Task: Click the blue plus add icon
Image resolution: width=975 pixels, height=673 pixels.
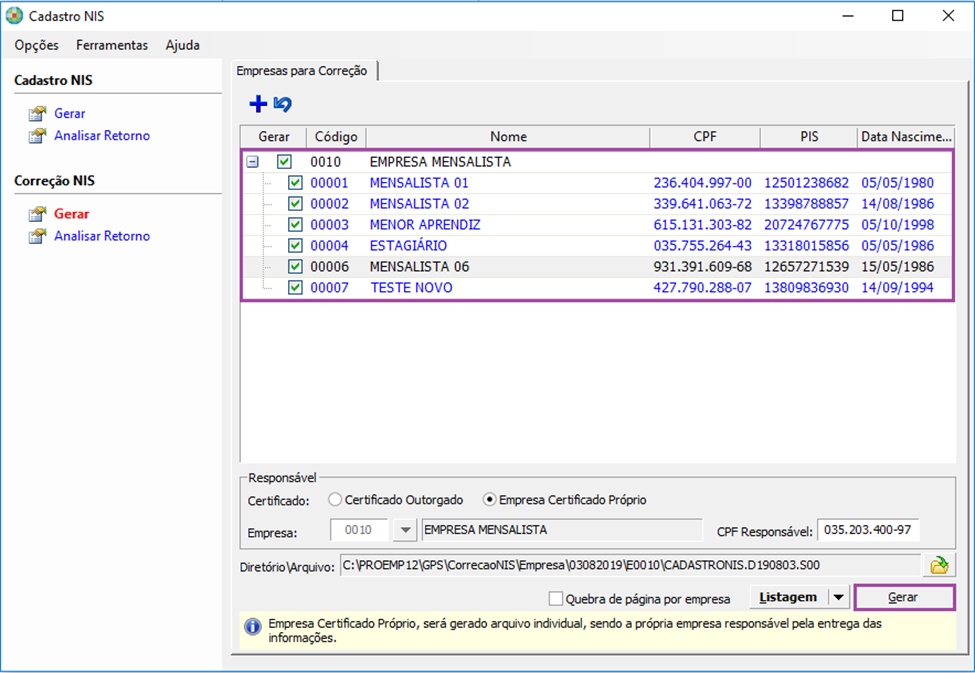Action: 258,104
